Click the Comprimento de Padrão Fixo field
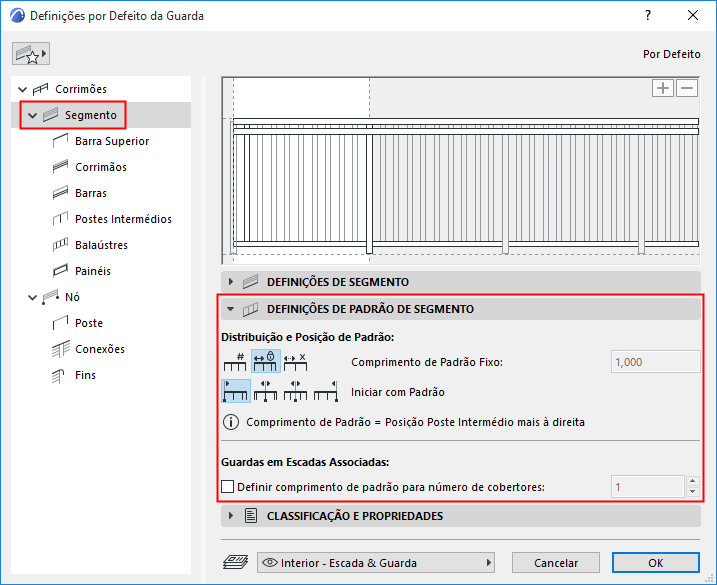This screenshot has height=585, width=717. point(655,362)
